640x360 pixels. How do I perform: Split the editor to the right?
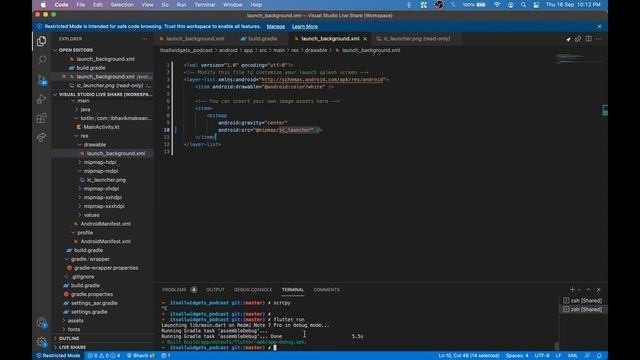click(589, 39)
